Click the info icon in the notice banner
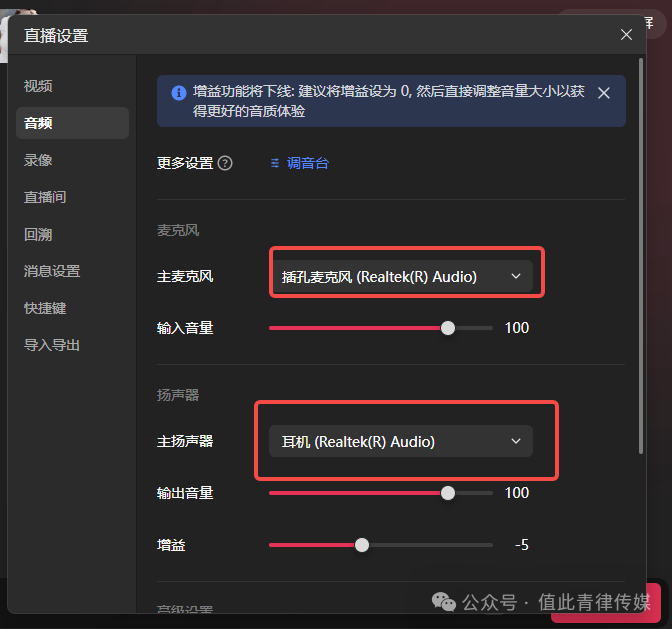 pos(179,93)
